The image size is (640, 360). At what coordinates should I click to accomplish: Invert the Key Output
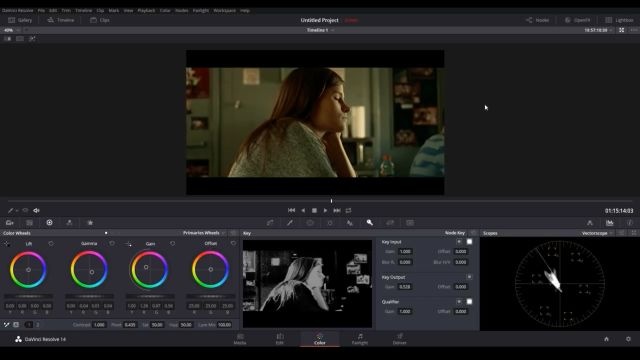click(x=469, y=277)
